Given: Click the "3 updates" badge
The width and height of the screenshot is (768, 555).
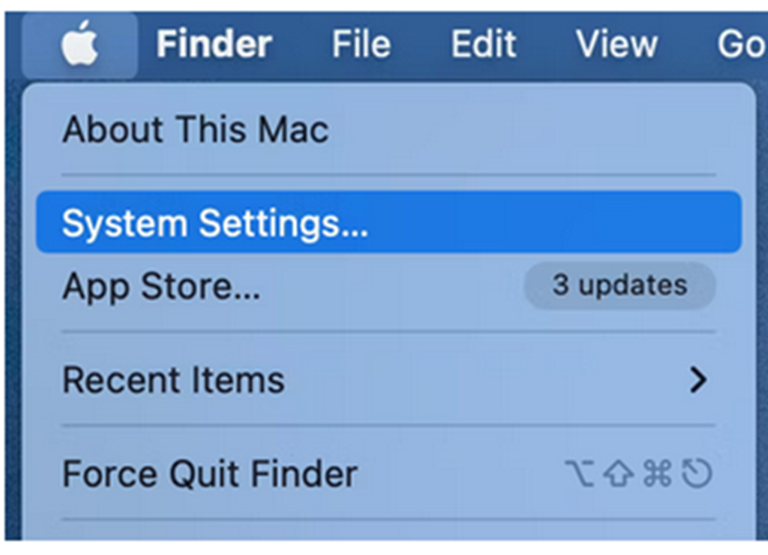Looking at the screenshot, I should pyautogui.click(x=620, y=286).
